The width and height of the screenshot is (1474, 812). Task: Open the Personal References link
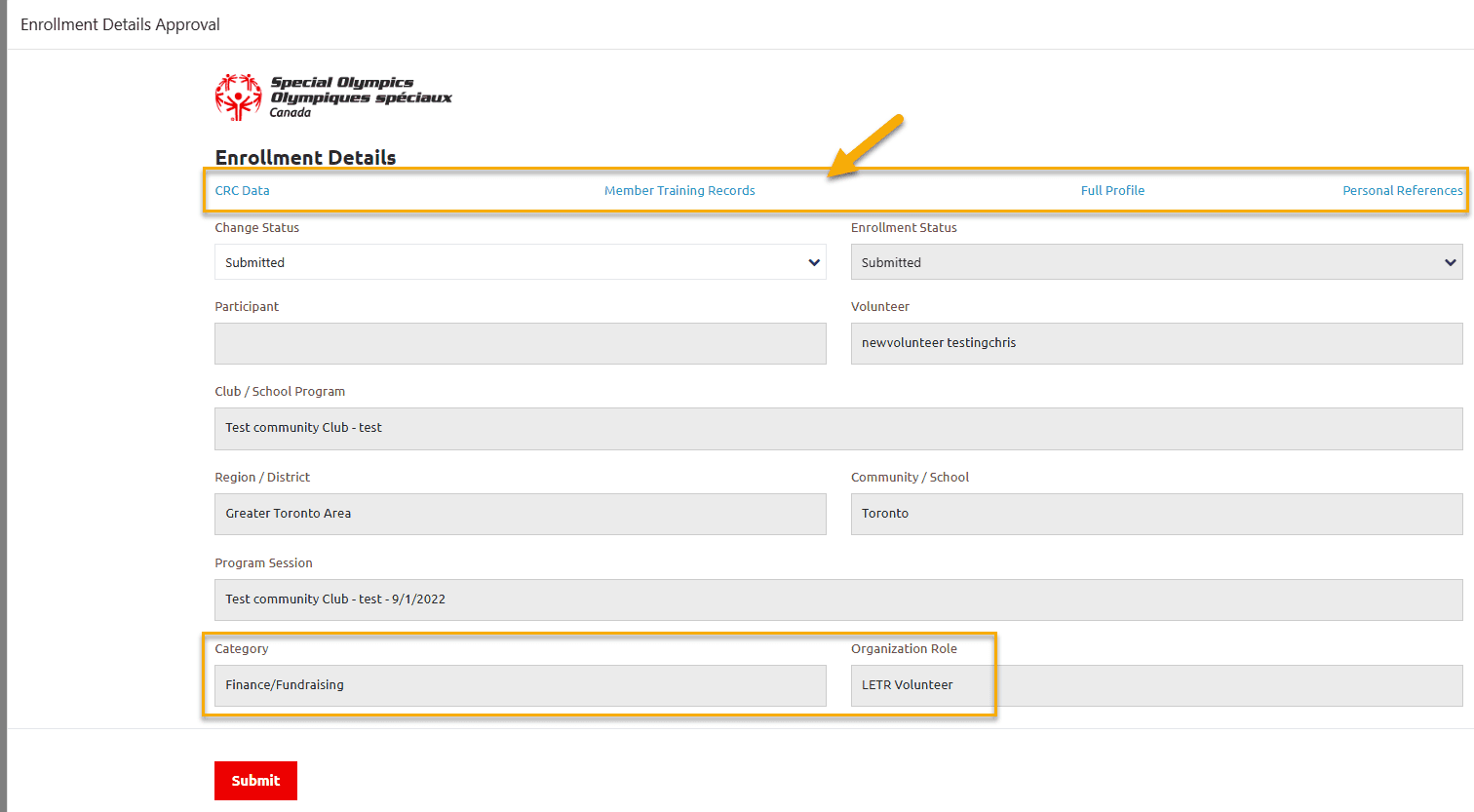(x=1403, y=190)
